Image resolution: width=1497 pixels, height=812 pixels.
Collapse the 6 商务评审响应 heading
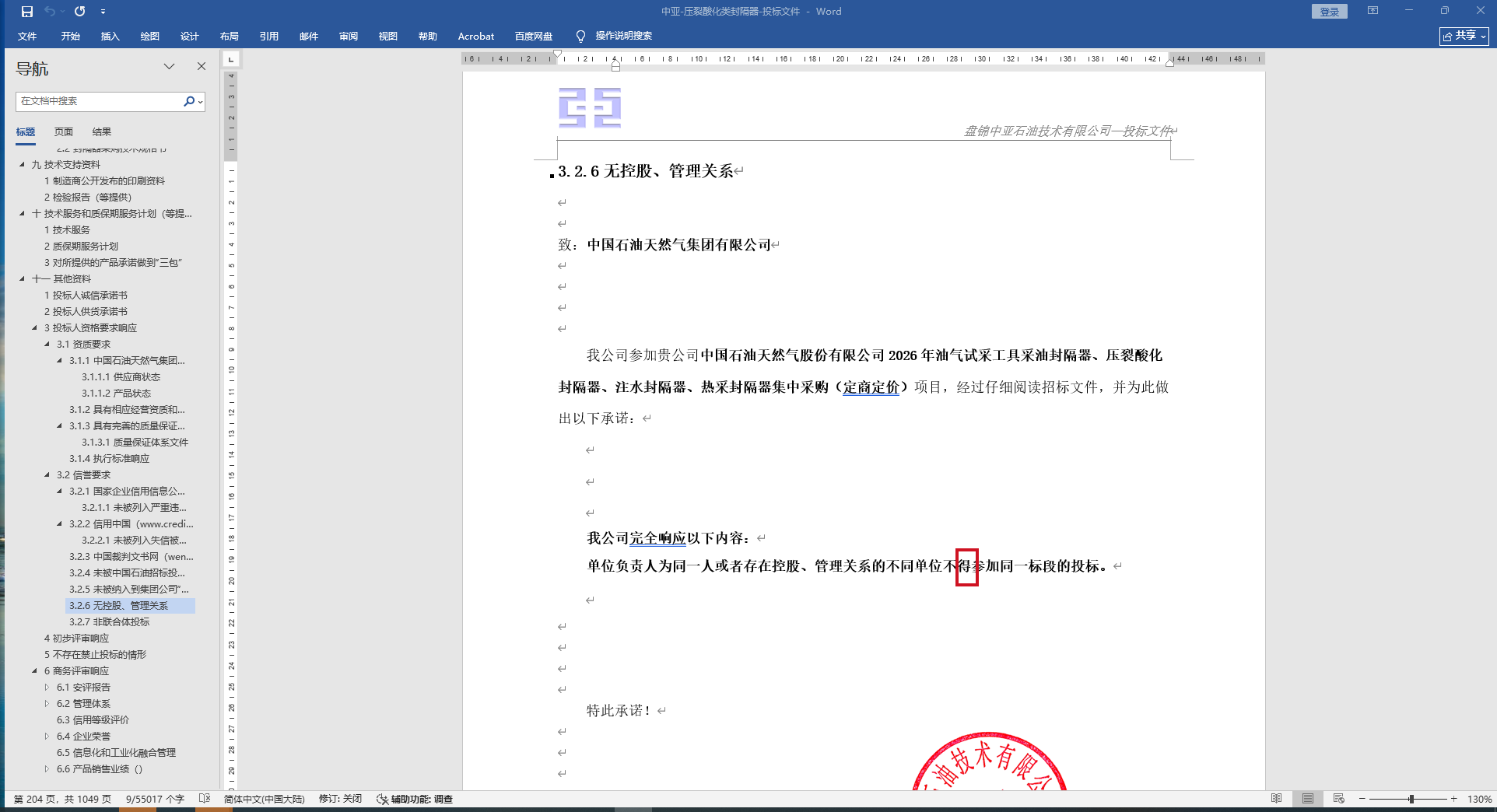pyautogui.click(x=34, y=671)
